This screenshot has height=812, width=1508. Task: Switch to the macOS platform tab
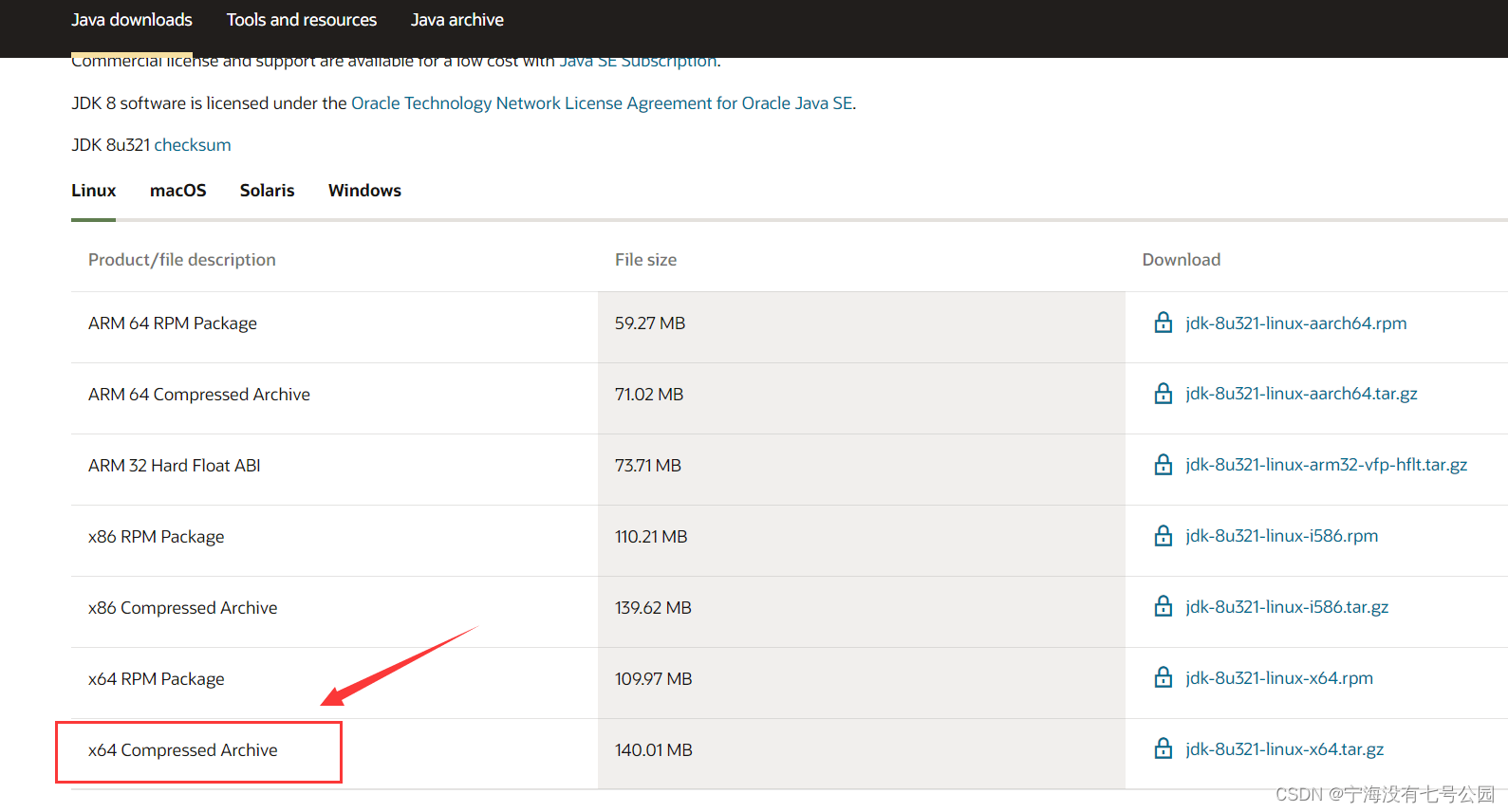178,191
